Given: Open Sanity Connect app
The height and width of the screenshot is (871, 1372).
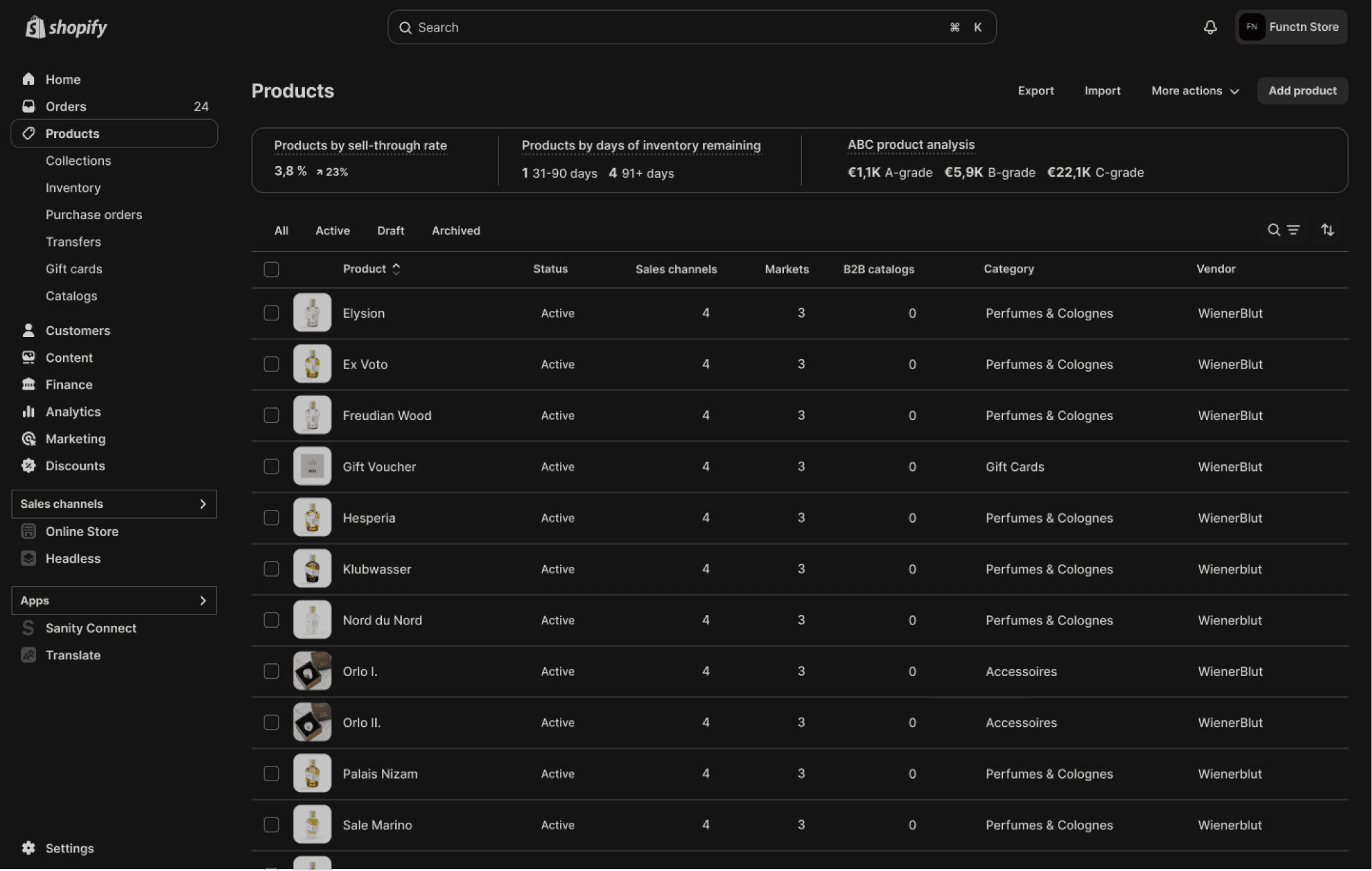Looking at the screenshot, I should (90, 628).
